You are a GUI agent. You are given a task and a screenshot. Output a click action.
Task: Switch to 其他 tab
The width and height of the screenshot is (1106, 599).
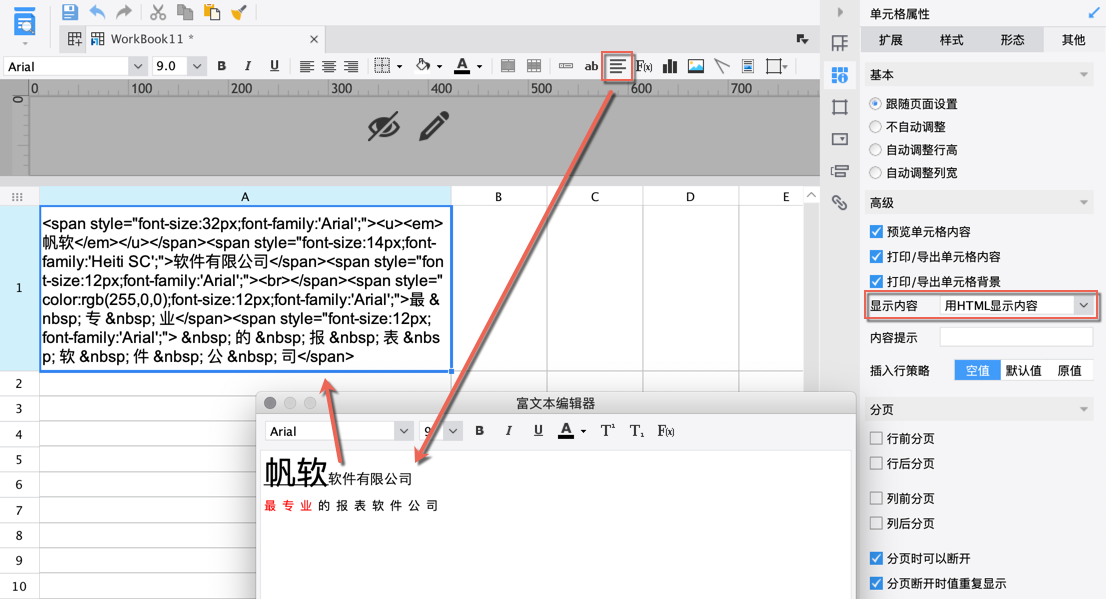pyautogui.click(x=1074, y=40)
